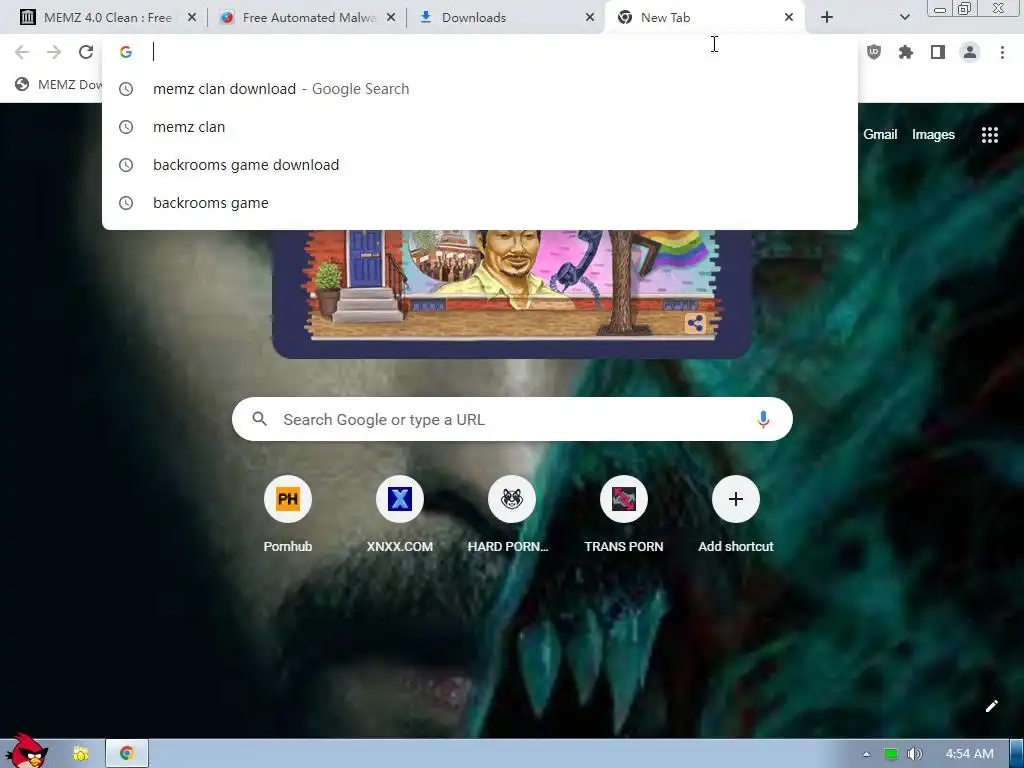Open the XNXX.COM shortcut
This screenshot has width=1024, height=768.
tap(400, 515)
